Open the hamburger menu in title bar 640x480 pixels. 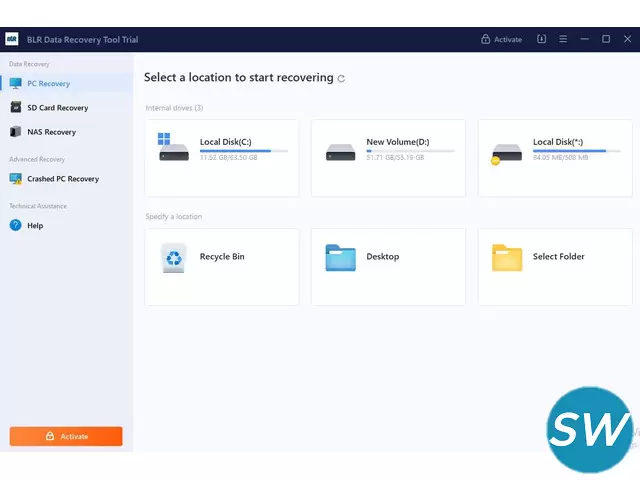coord(563,39)
